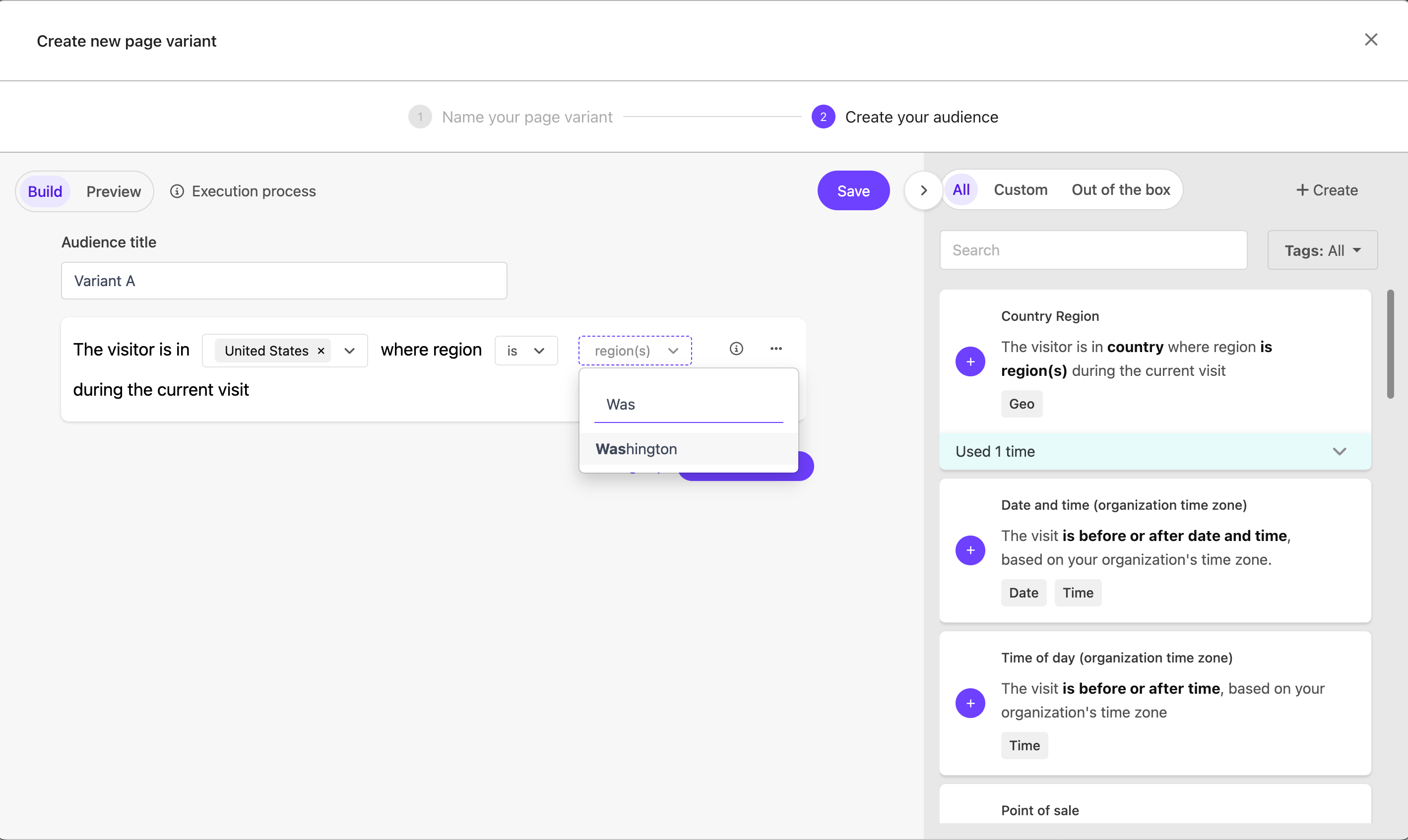The image size is (1408, 840).
Task: Add the Date and time condition via plus icon
Action: pos(970,549)
